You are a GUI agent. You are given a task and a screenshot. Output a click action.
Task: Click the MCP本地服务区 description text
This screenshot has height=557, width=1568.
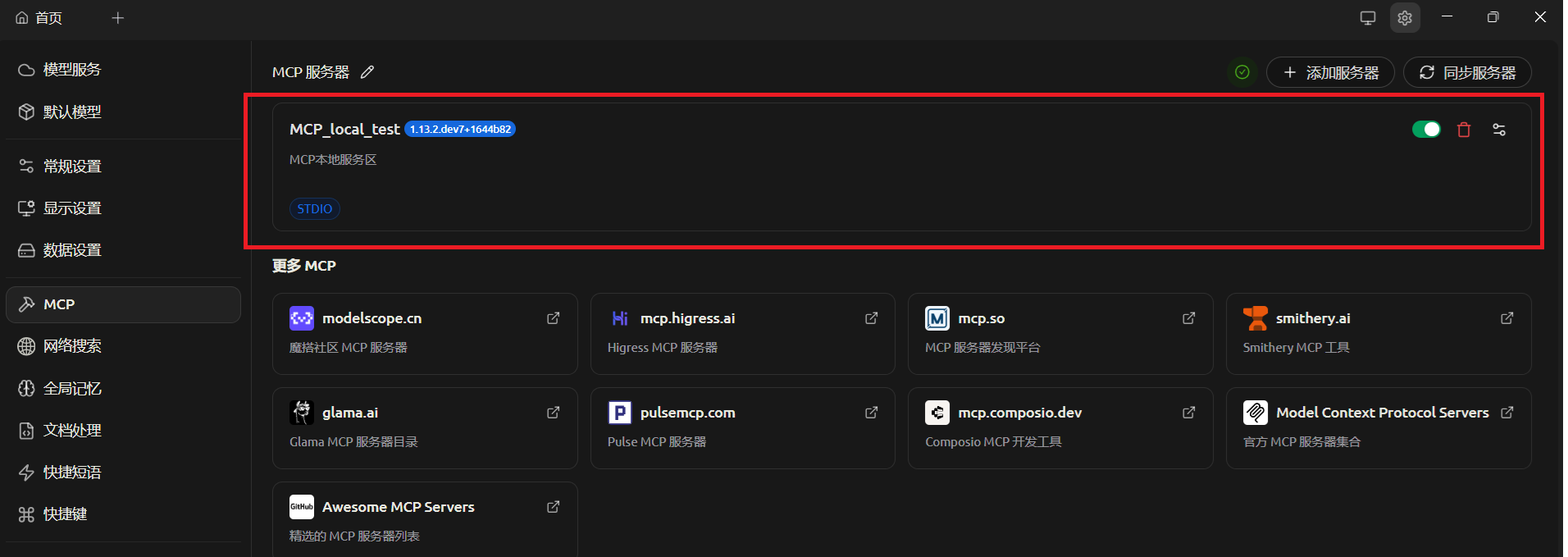333,160
